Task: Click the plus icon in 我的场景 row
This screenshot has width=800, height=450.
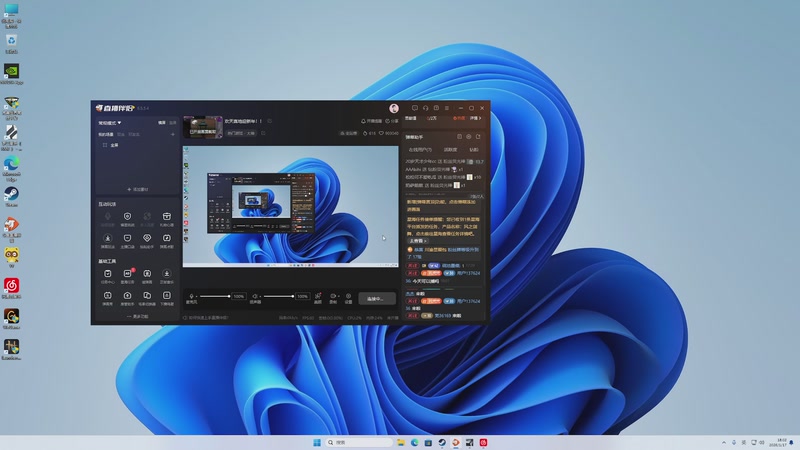Action: coord(172,134)
